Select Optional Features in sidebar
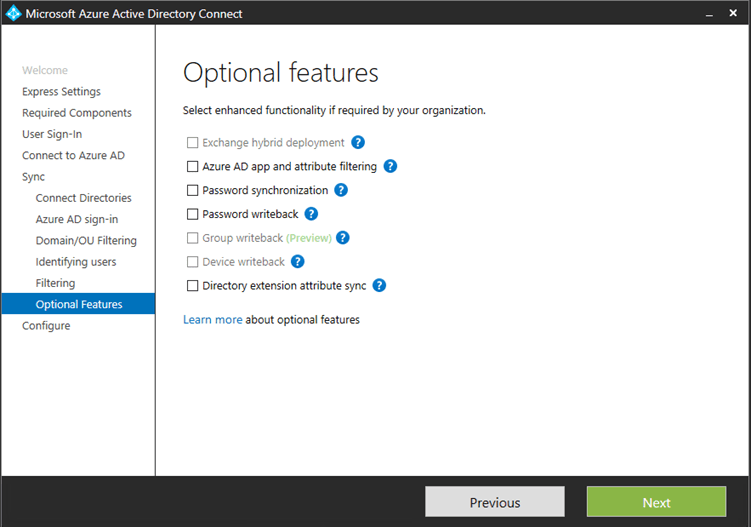Viewport: 751px width, 527px height. coord(78,304)
